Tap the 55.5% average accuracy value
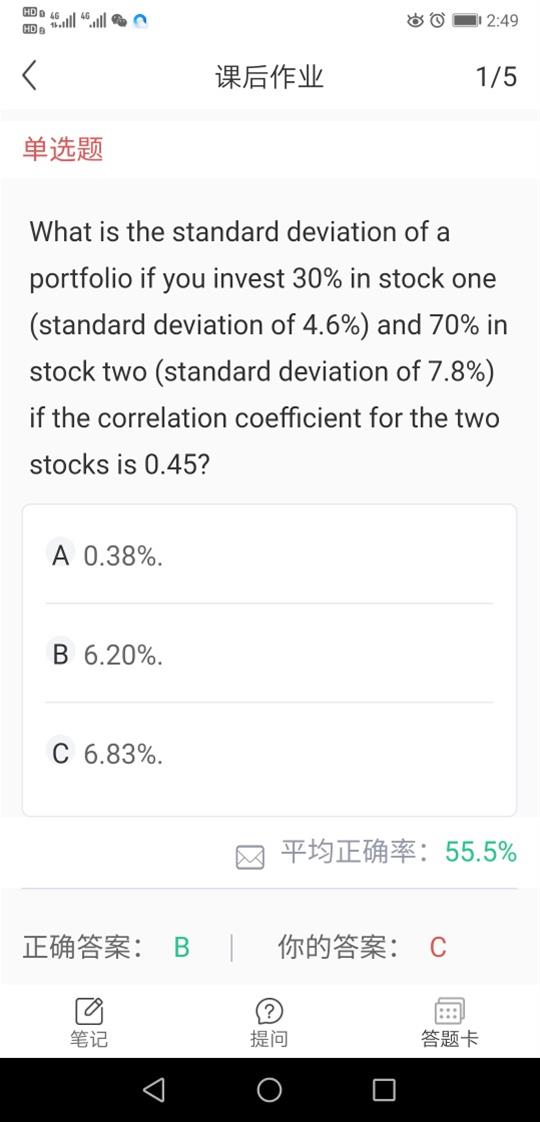The height and width of the screenshot is (1122, 540). [481, 852]
